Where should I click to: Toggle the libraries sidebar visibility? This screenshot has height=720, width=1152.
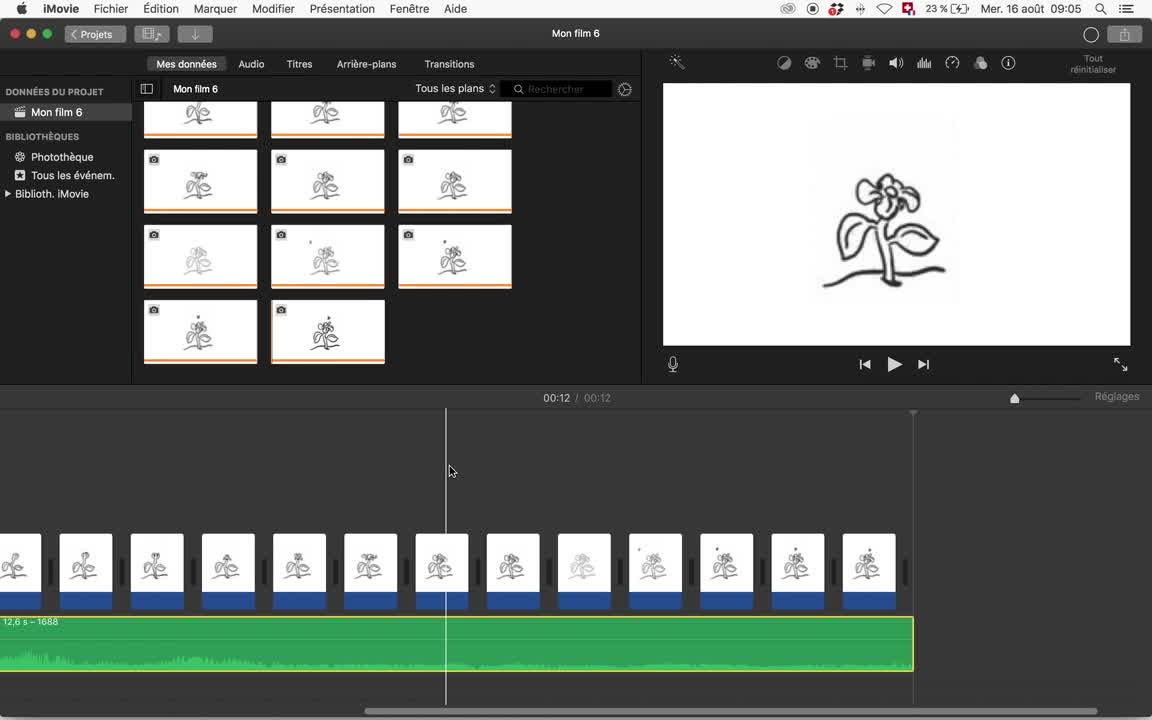tap(146, 89)
